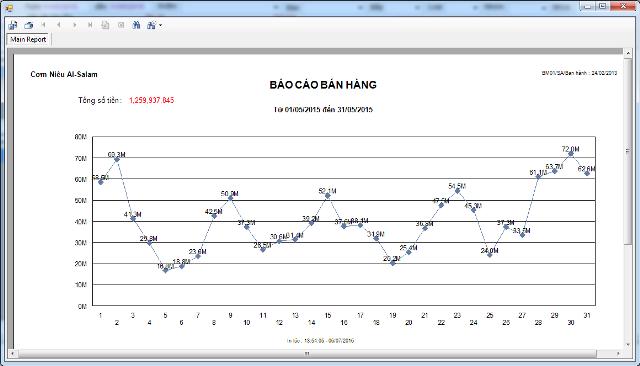Image resolution: width=640 pixels, height=366 pixels.
Task: Click the Print Report printer icon
Action: coord(28,25)
